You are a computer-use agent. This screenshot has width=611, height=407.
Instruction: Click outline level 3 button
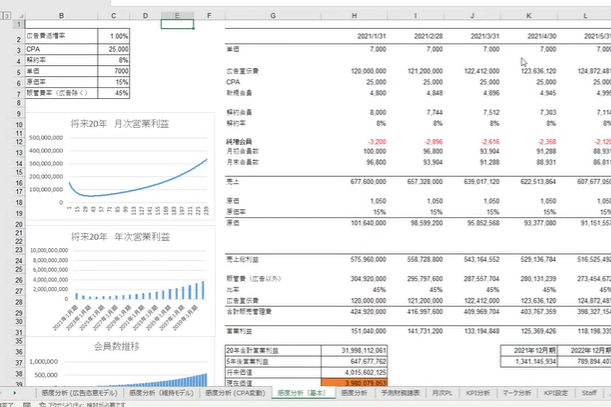[x=7, y=16]
